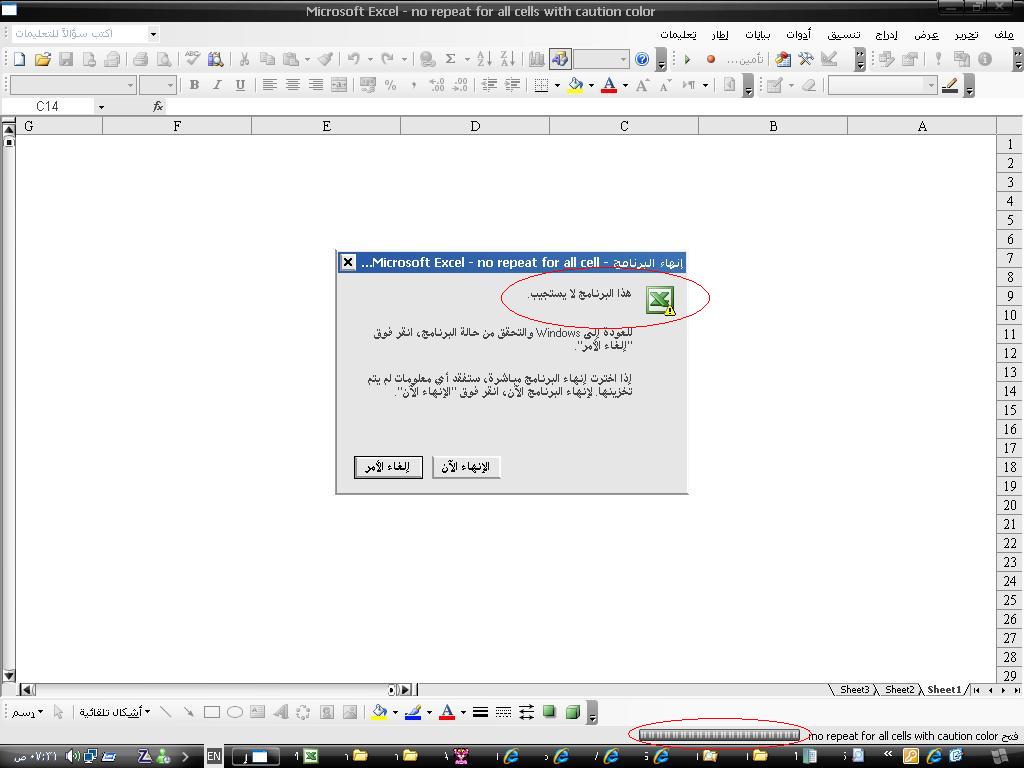Click the Line Style icon
The width and height of the screenshot is (1024, 768).
pyautogui.click(x=480, y=712)
